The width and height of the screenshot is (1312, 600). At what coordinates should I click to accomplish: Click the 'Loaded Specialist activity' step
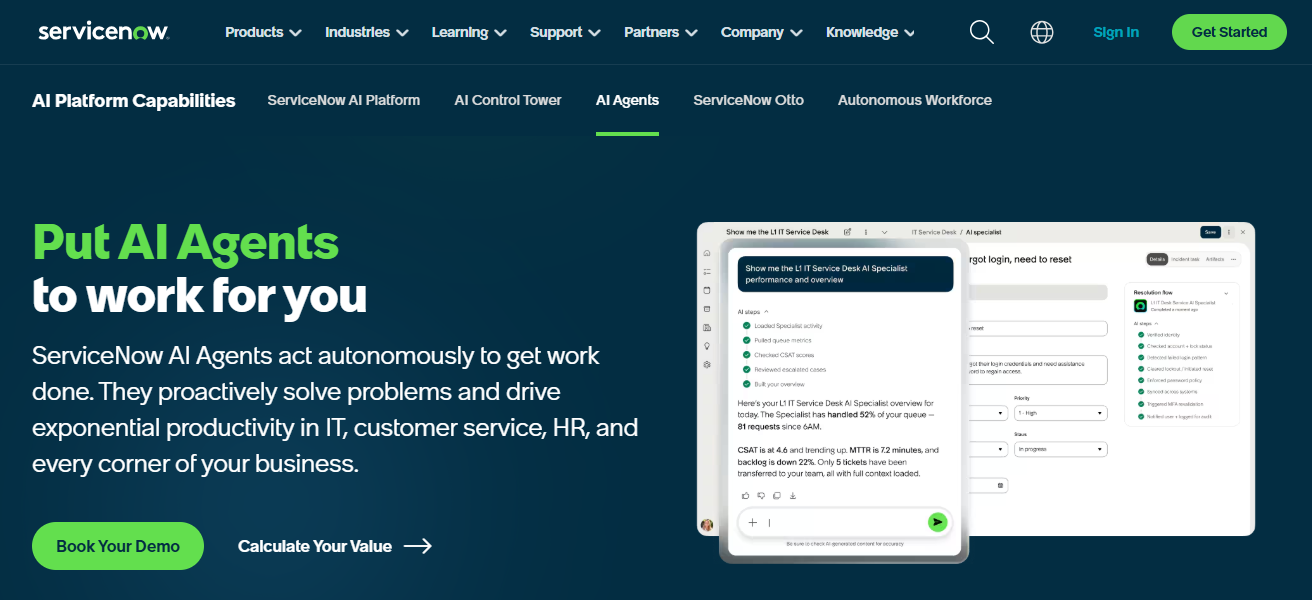(788, 326)
